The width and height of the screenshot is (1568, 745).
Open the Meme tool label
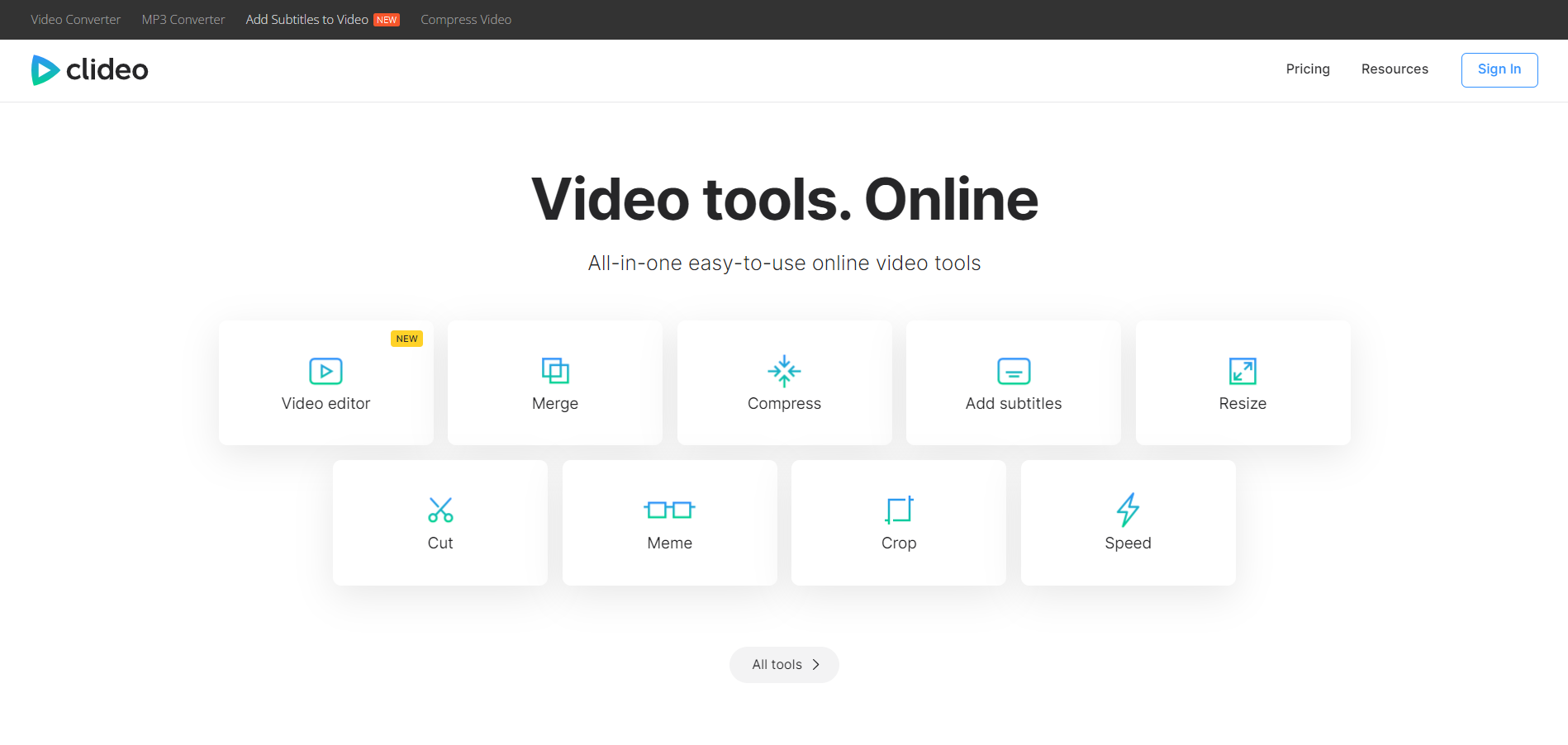[669, 543]
